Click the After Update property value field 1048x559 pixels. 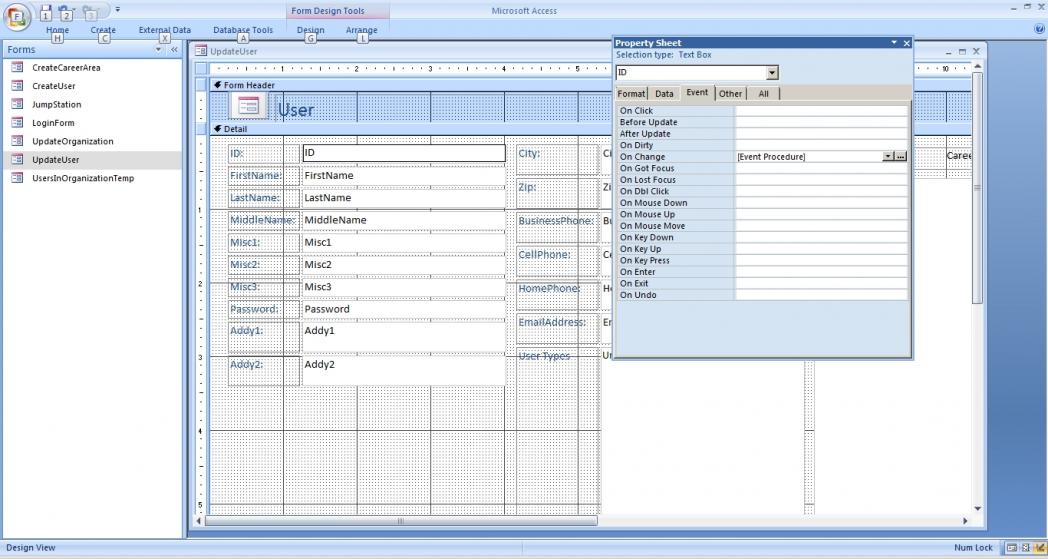(821, 134)
